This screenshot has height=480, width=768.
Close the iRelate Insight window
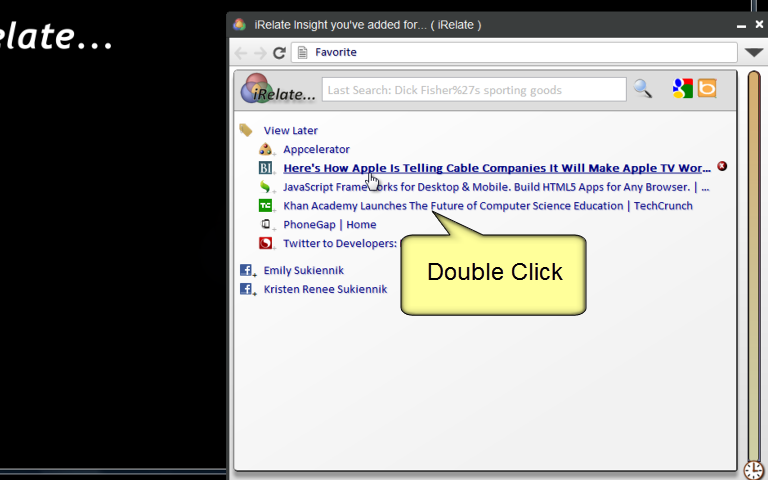click(x=759, y=24)
